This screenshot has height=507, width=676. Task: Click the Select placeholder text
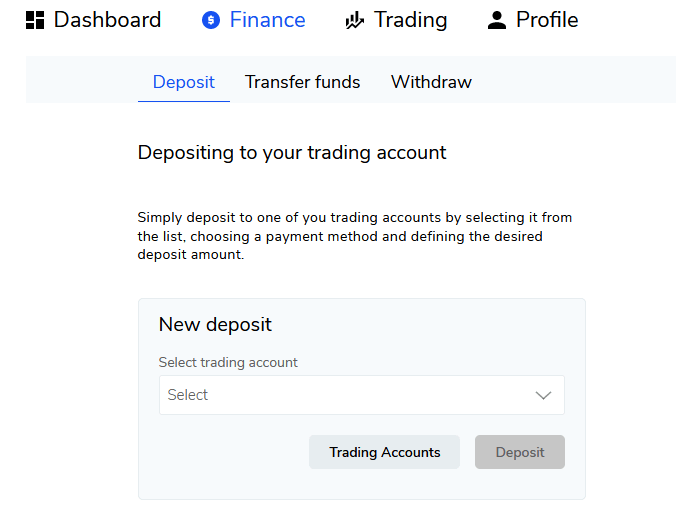click(x=188, y=395)
